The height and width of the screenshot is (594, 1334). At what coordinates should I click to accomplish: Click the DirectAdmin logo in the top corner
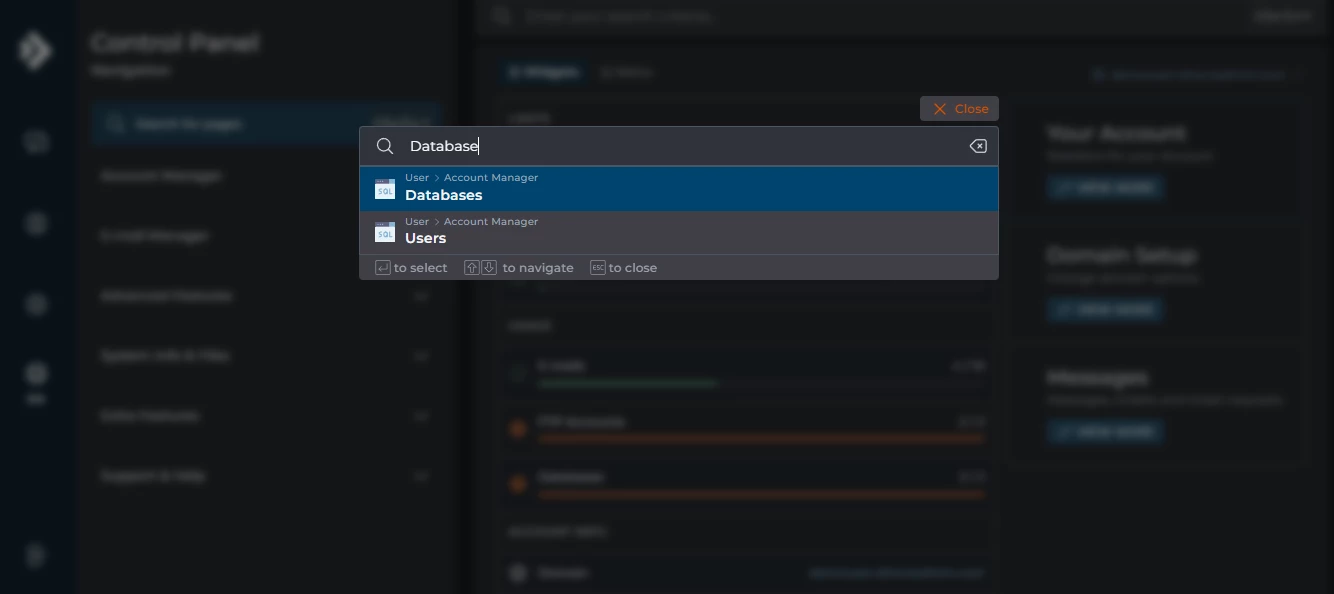point(36,49)
